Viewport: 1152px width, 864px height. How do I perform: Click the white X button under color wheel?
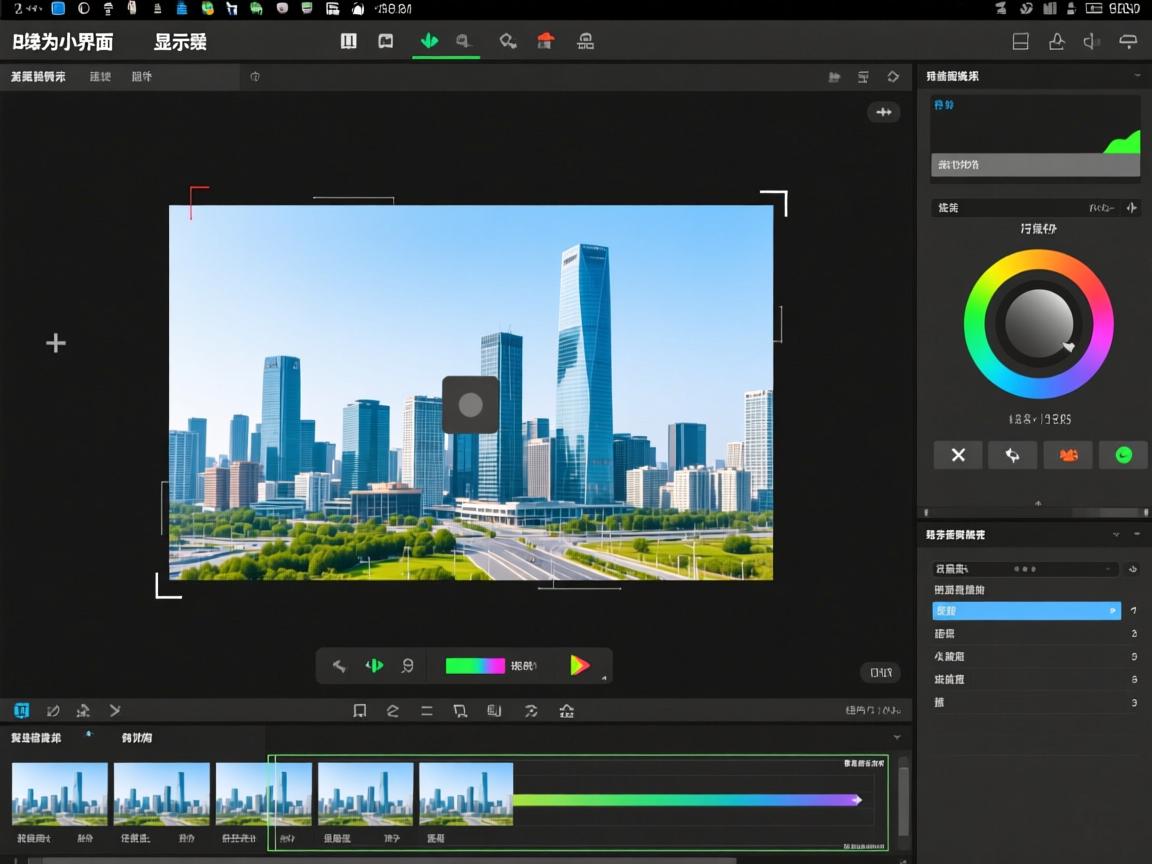pos(958,455)
